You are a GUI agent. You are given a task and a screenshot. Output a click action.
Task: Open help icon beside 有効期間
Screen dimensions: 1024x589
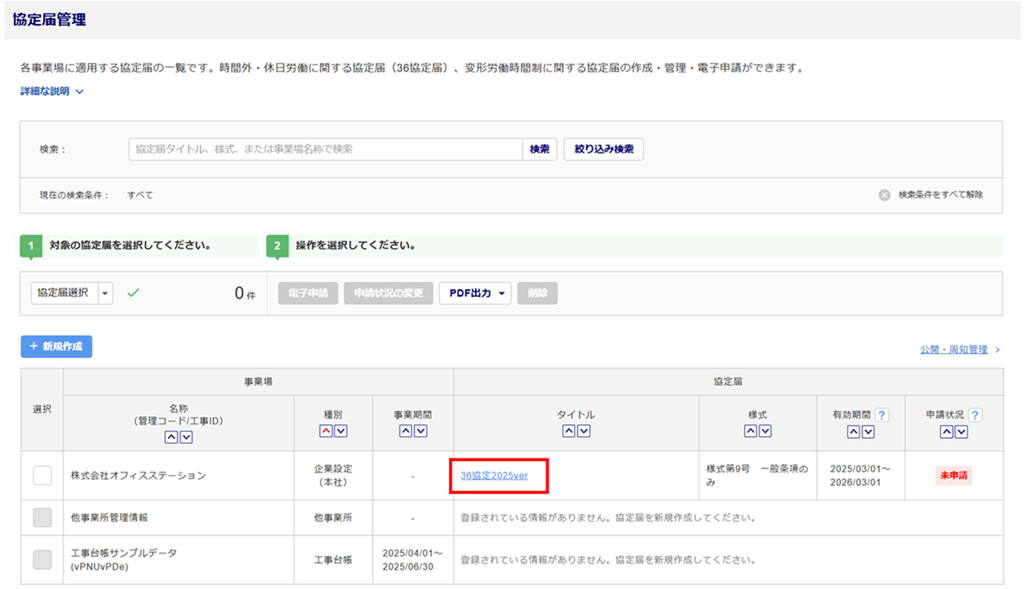pos(882,415)
